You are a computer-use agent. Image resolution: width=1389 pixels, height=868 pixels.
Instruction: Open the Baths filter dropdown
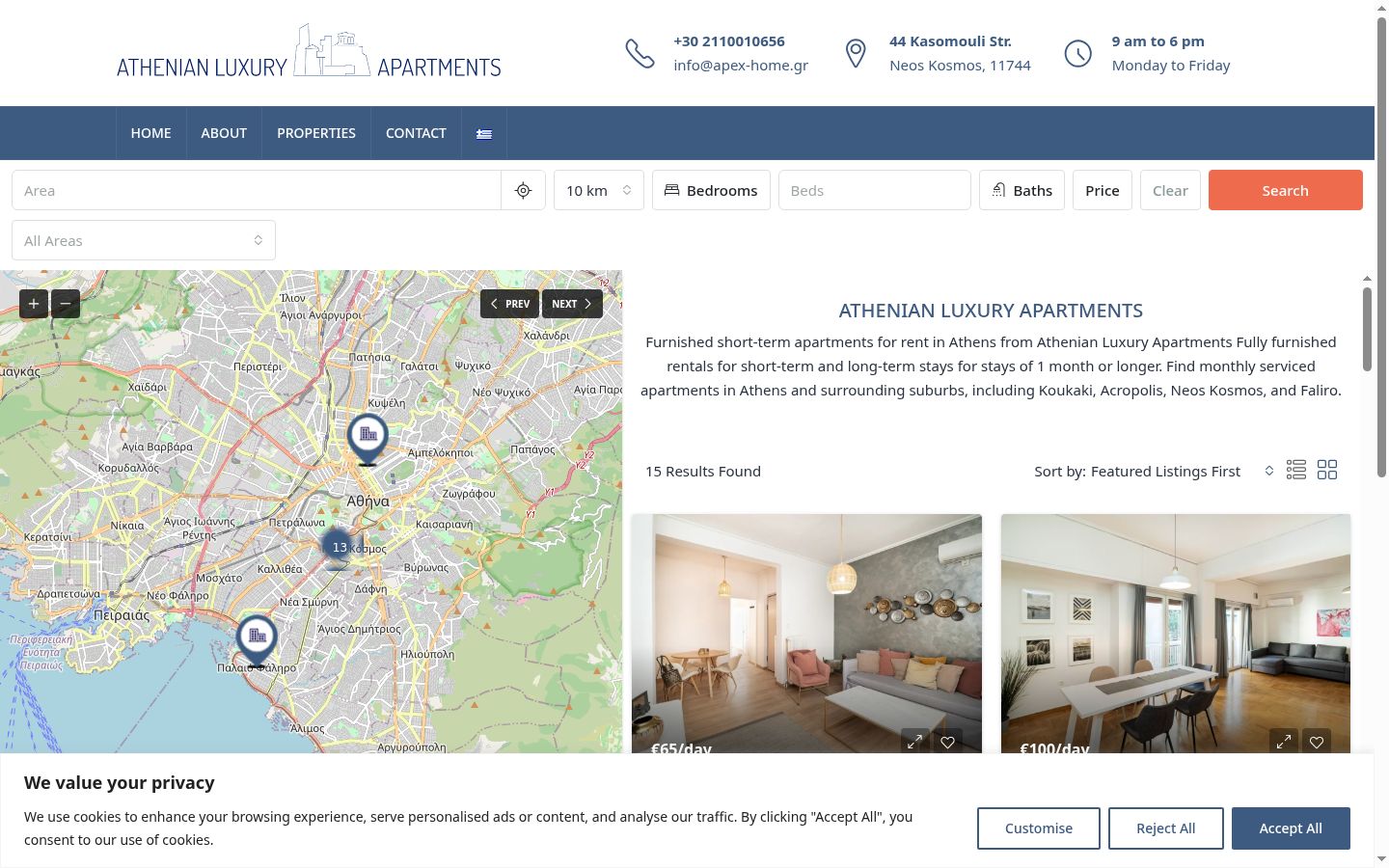[1021, 190]
